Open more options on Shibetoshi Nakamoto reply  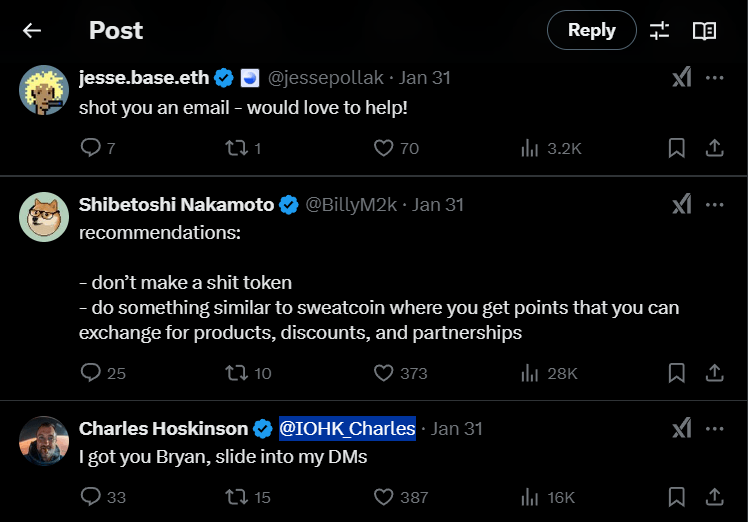point(714,204)
